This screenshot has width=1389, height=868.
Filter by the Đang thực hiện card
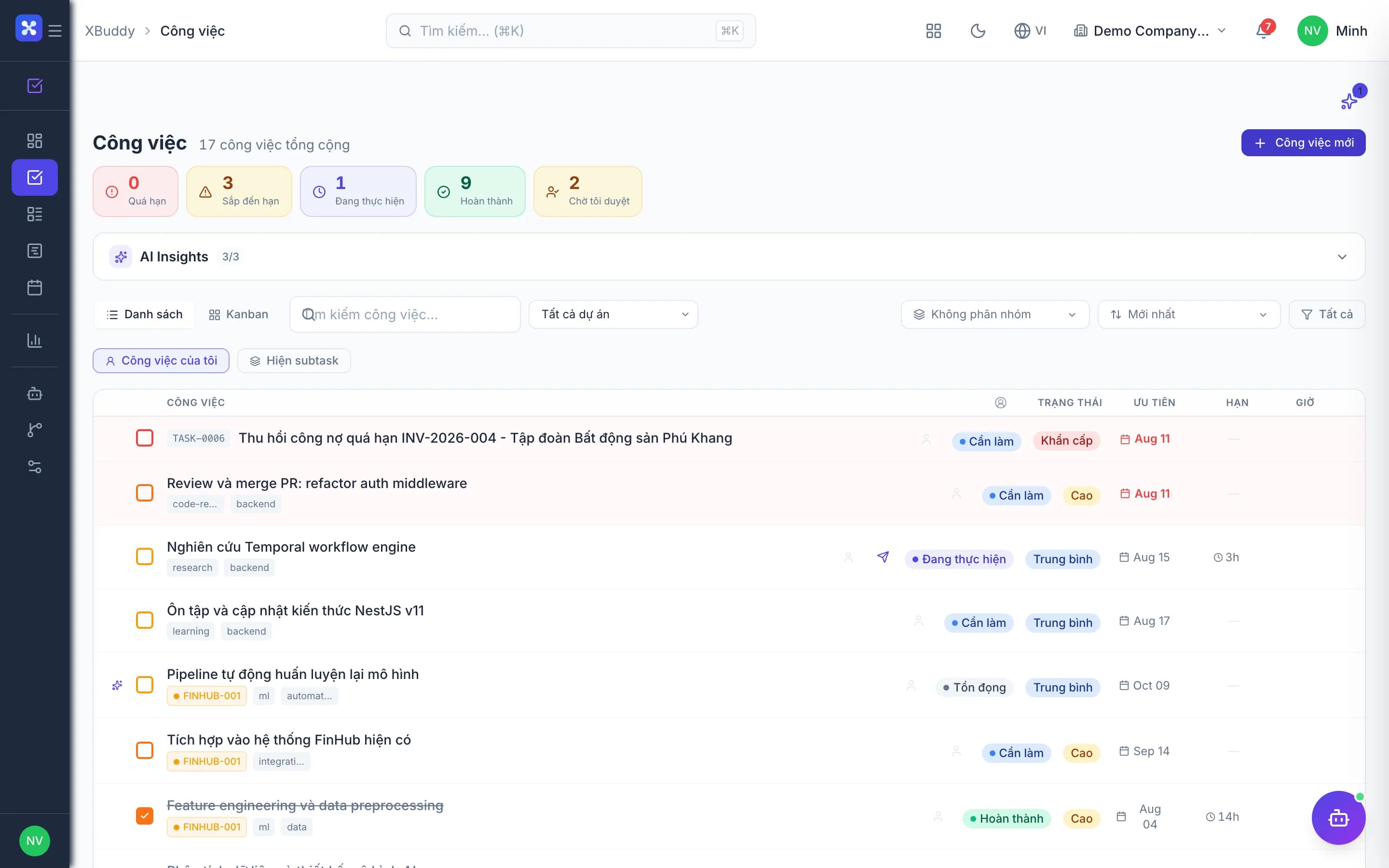pyautogui.click(x=358, y=191)
